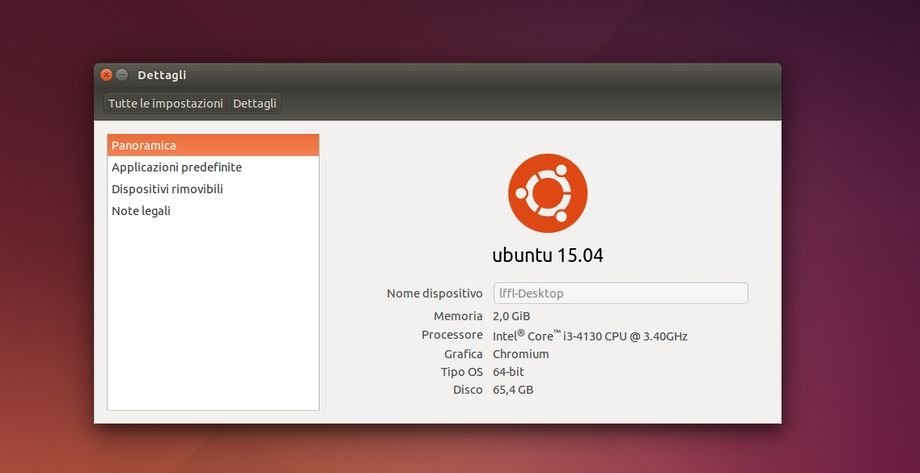Click the Ubuntu logo icon
This screenshot has width=920, height=473.
547,193
